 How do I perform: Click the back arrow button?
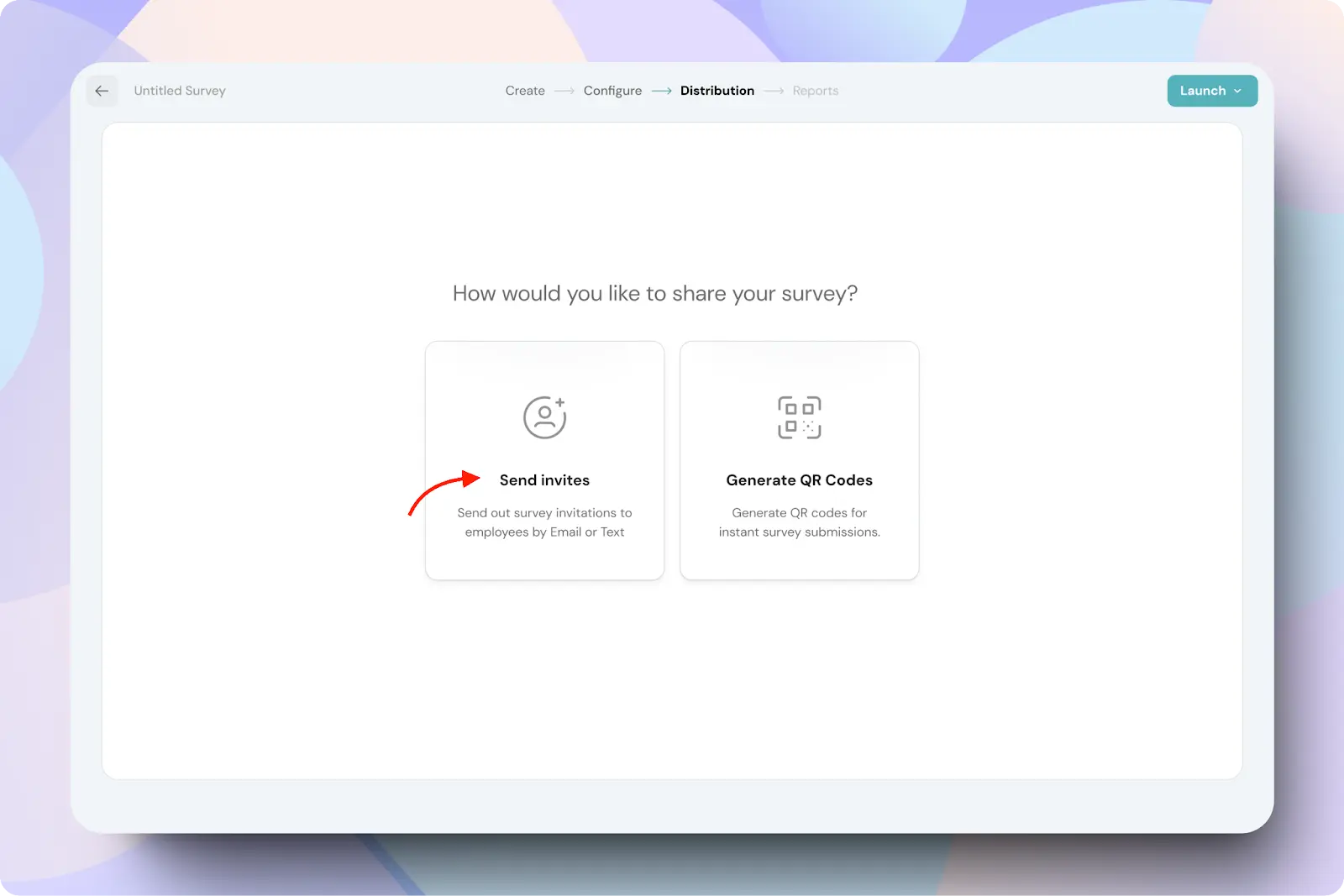[102, 91]
